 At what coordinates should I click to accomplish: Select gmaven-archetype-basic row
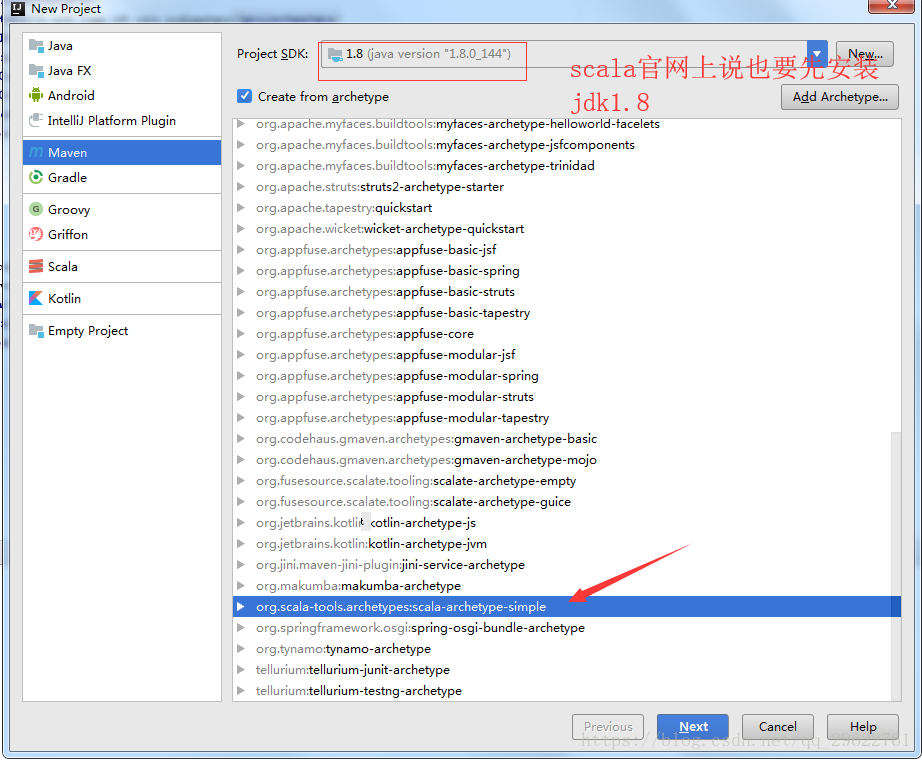(567, 439)
